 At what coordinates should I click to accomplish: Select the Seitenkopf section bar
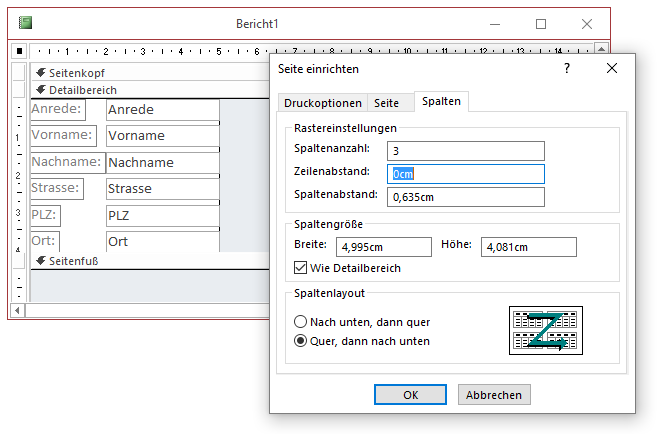(x=150, y=73)
